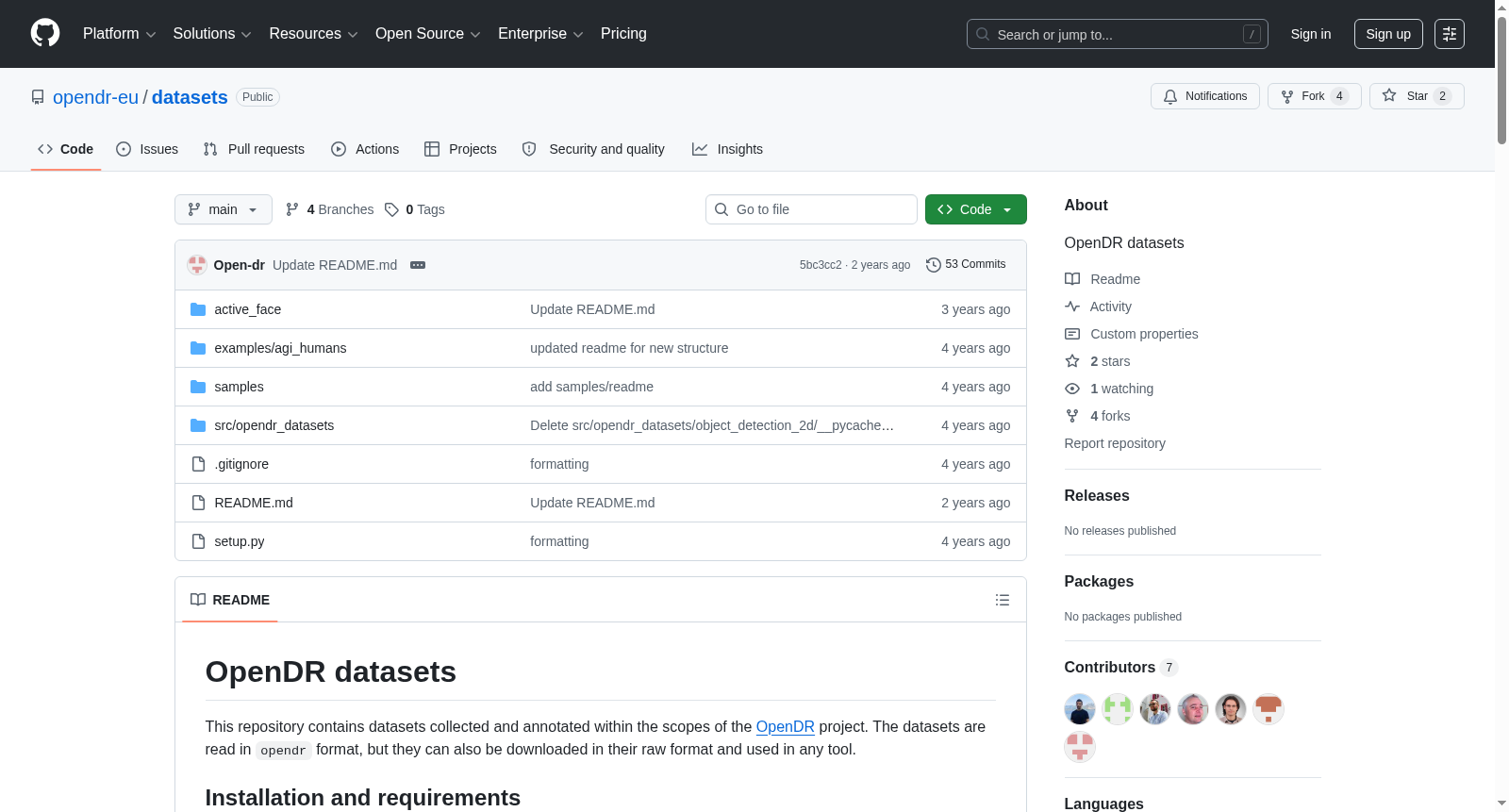The width and height of the screenshot is (1509, 812).
Task: Click the star icon beside 2 stars
Action: (1072, 361)
